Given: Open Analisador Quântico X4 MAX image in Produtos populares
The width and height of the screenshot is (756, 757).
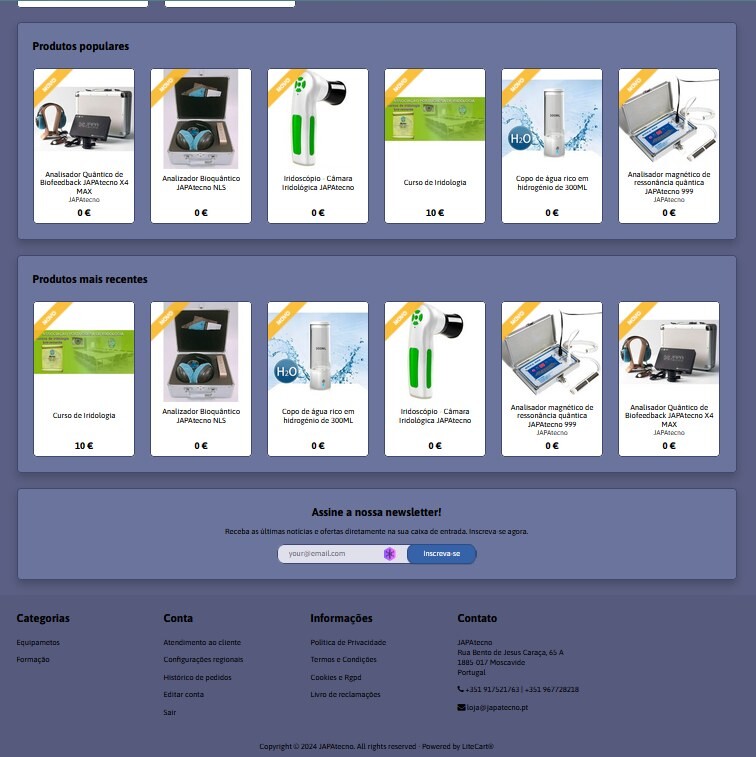Looking at the screenshot, I should coord(84,118).
